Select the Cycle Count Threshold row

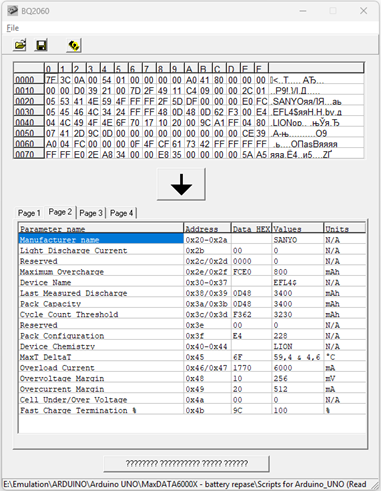click(x=192, y=314)
